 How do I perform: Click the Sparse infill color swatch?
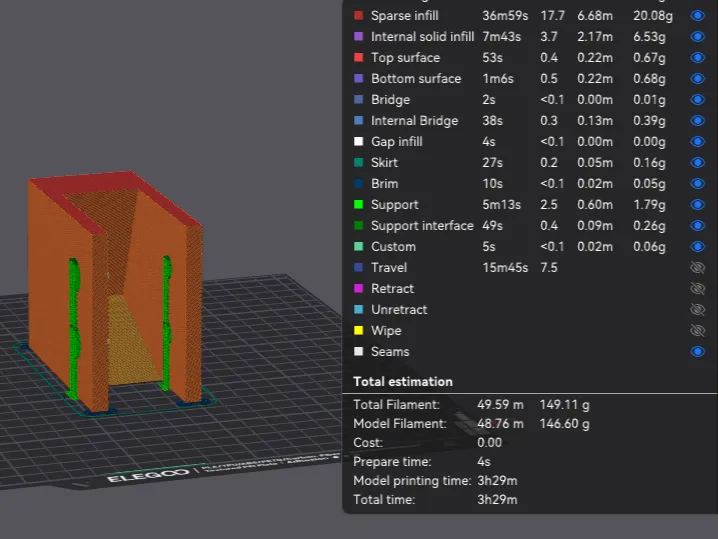(359, 15)
